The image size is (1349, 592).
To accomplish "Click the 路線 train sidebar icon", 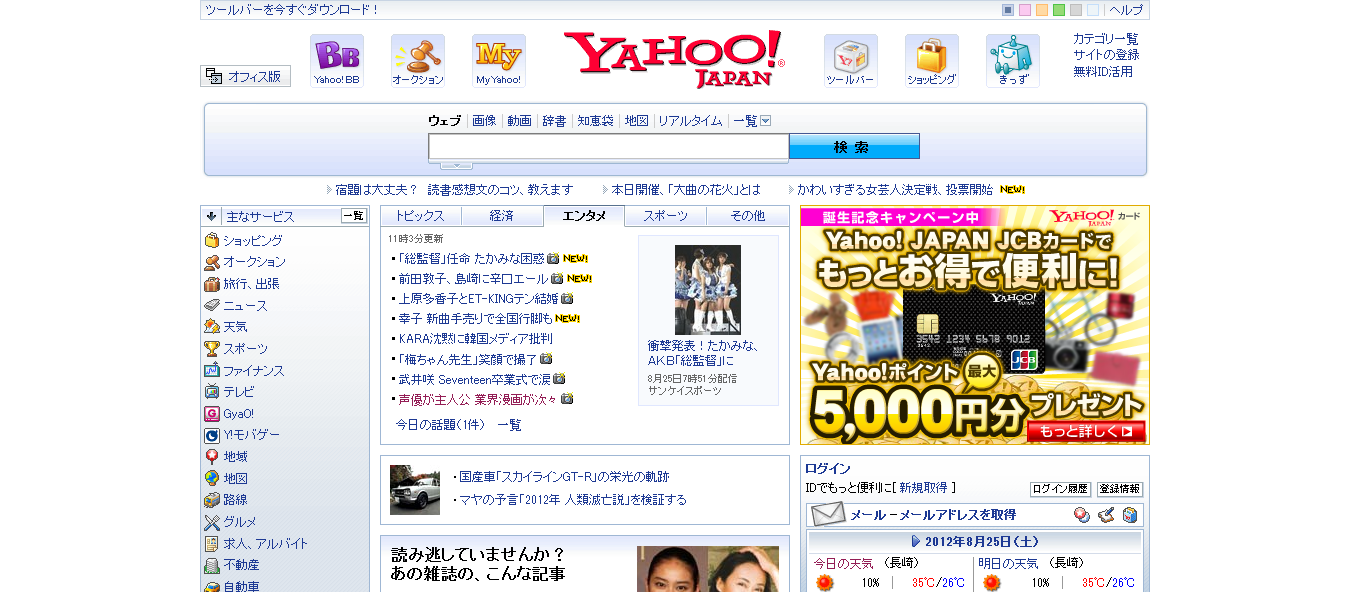I will [x=212, y=500].
